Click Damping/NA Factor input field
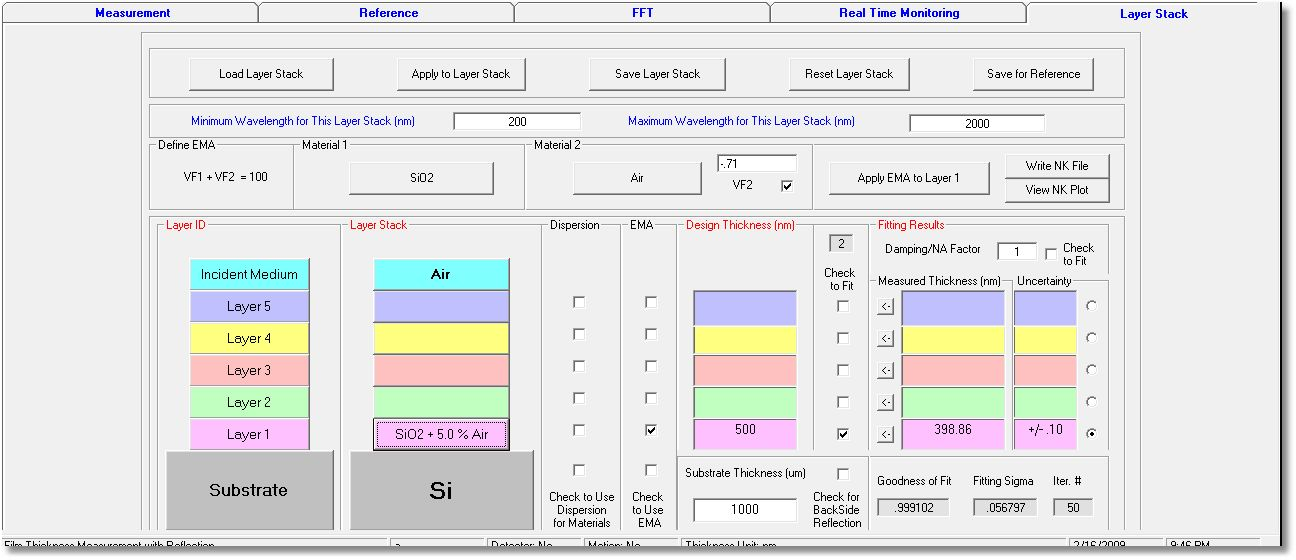1296x560 pixels. click(x=1017, y=252)
